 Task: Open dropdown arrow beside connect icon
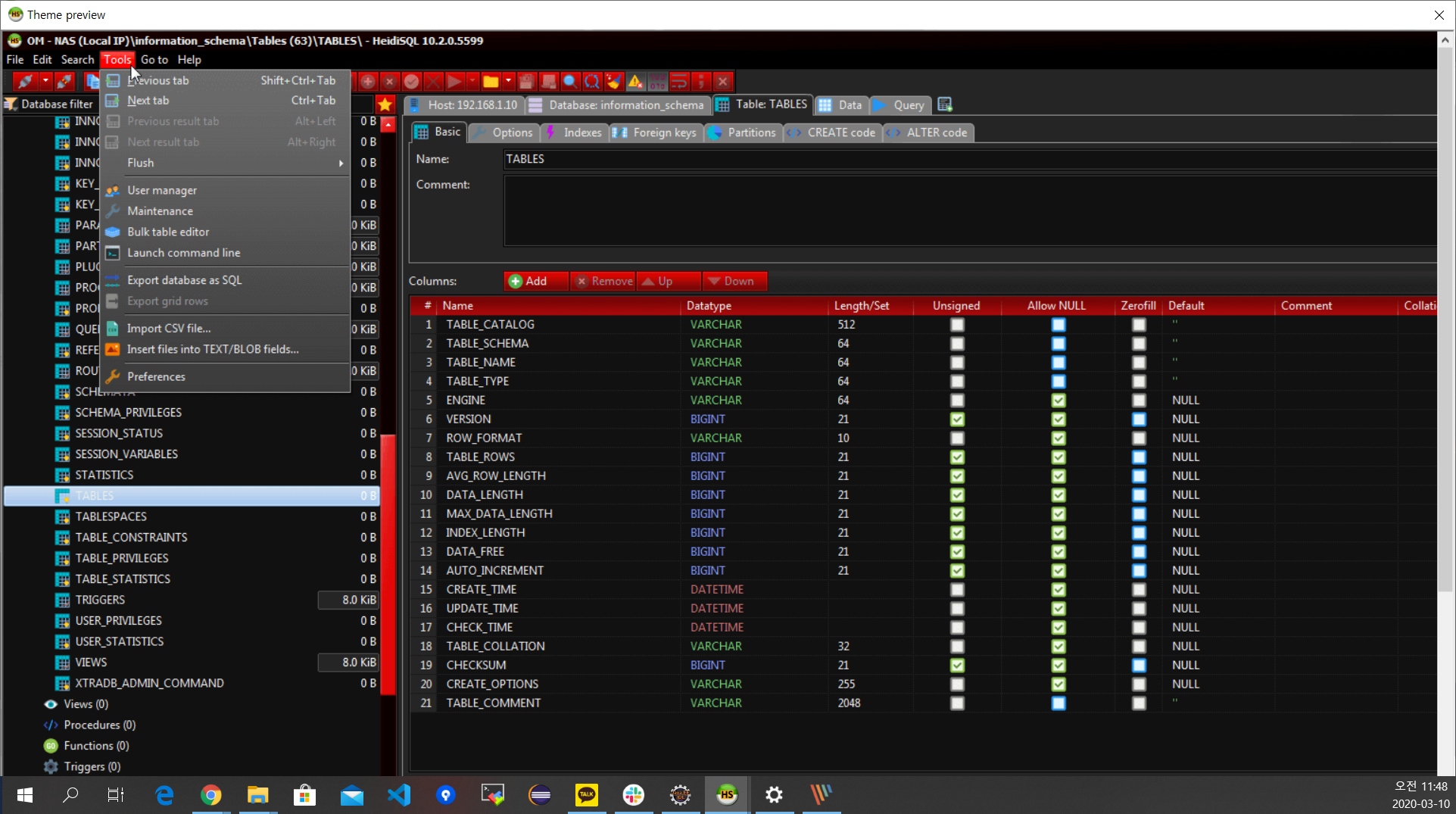(x=45, y=81)
